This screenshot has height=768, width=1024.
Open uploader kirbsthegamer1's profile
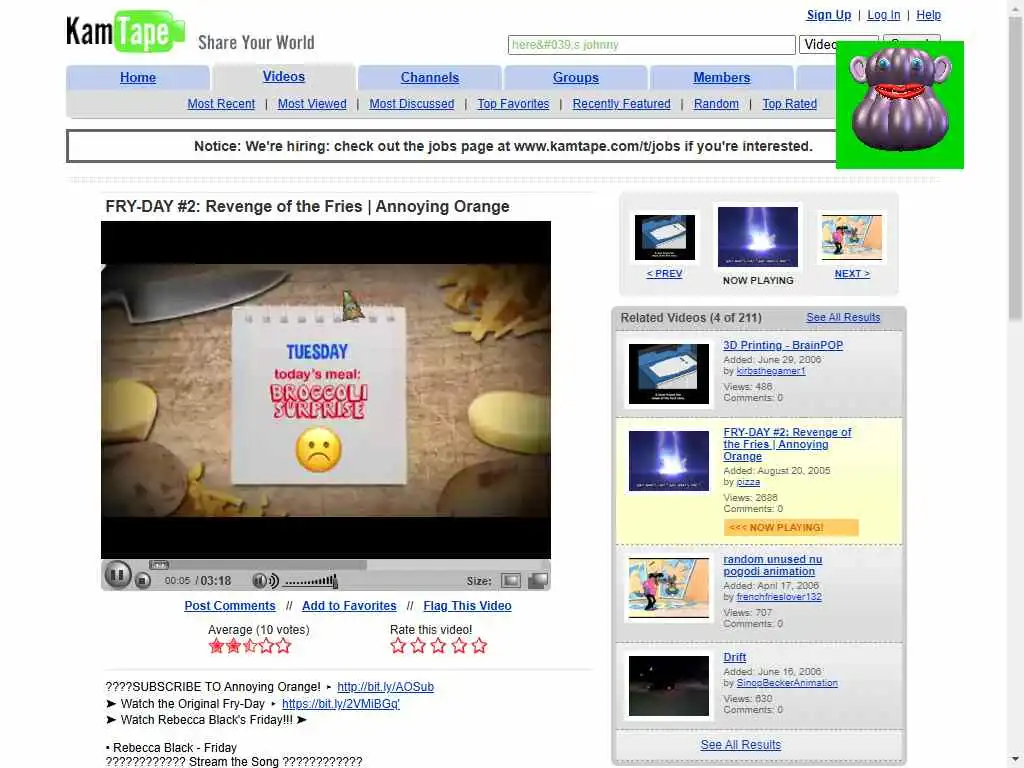pyautogui.click(x=771, y=371)
